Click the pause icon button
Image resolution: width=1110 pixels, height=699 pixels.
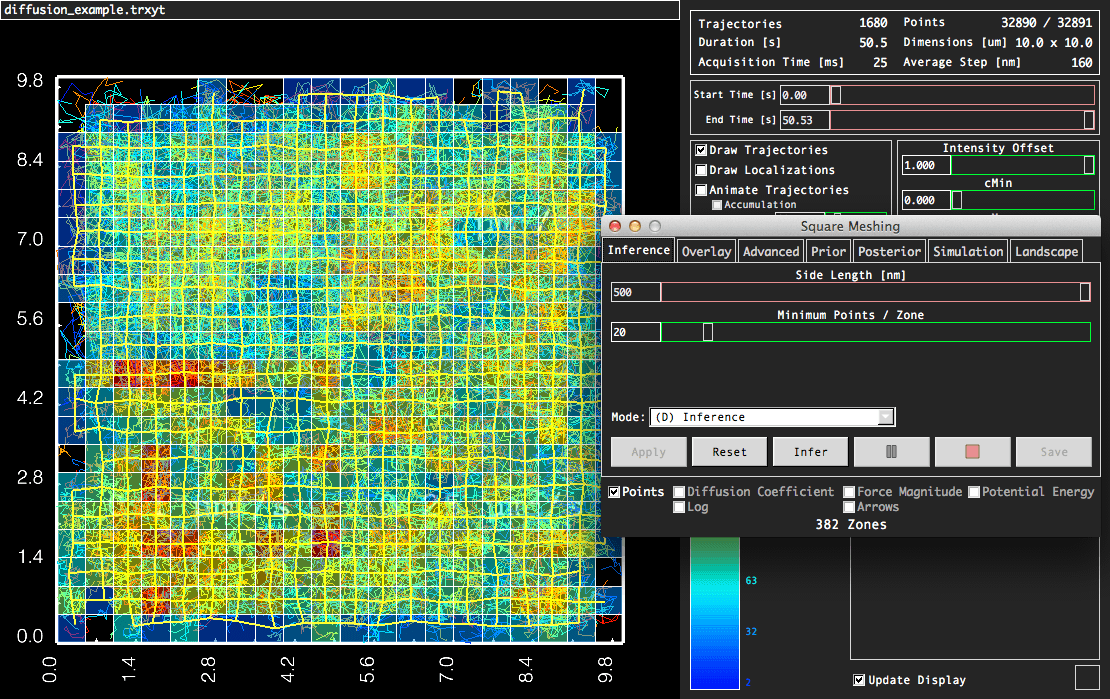892,452
